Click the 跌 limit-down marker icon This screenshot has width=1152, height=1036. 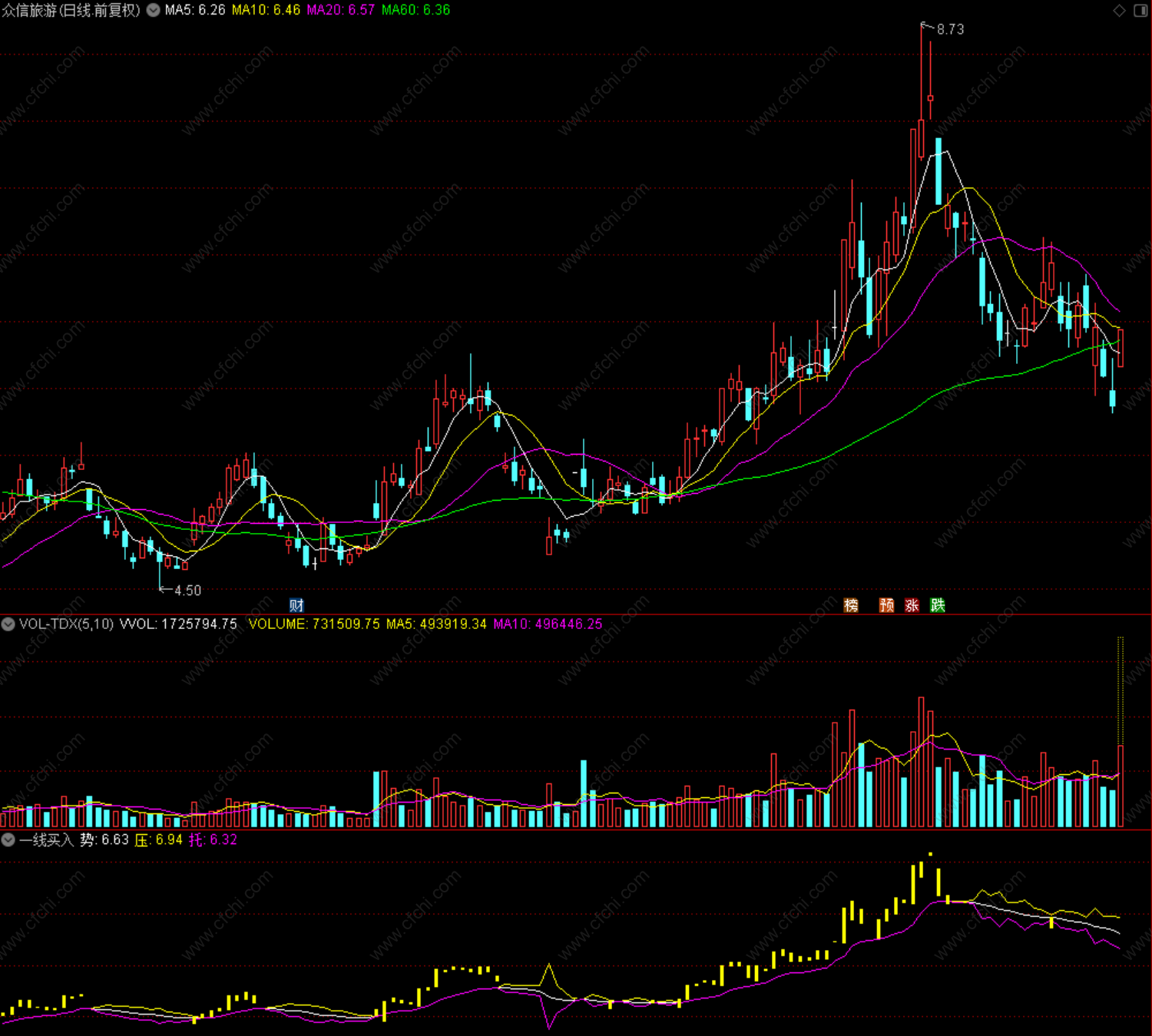click(938, 605)
